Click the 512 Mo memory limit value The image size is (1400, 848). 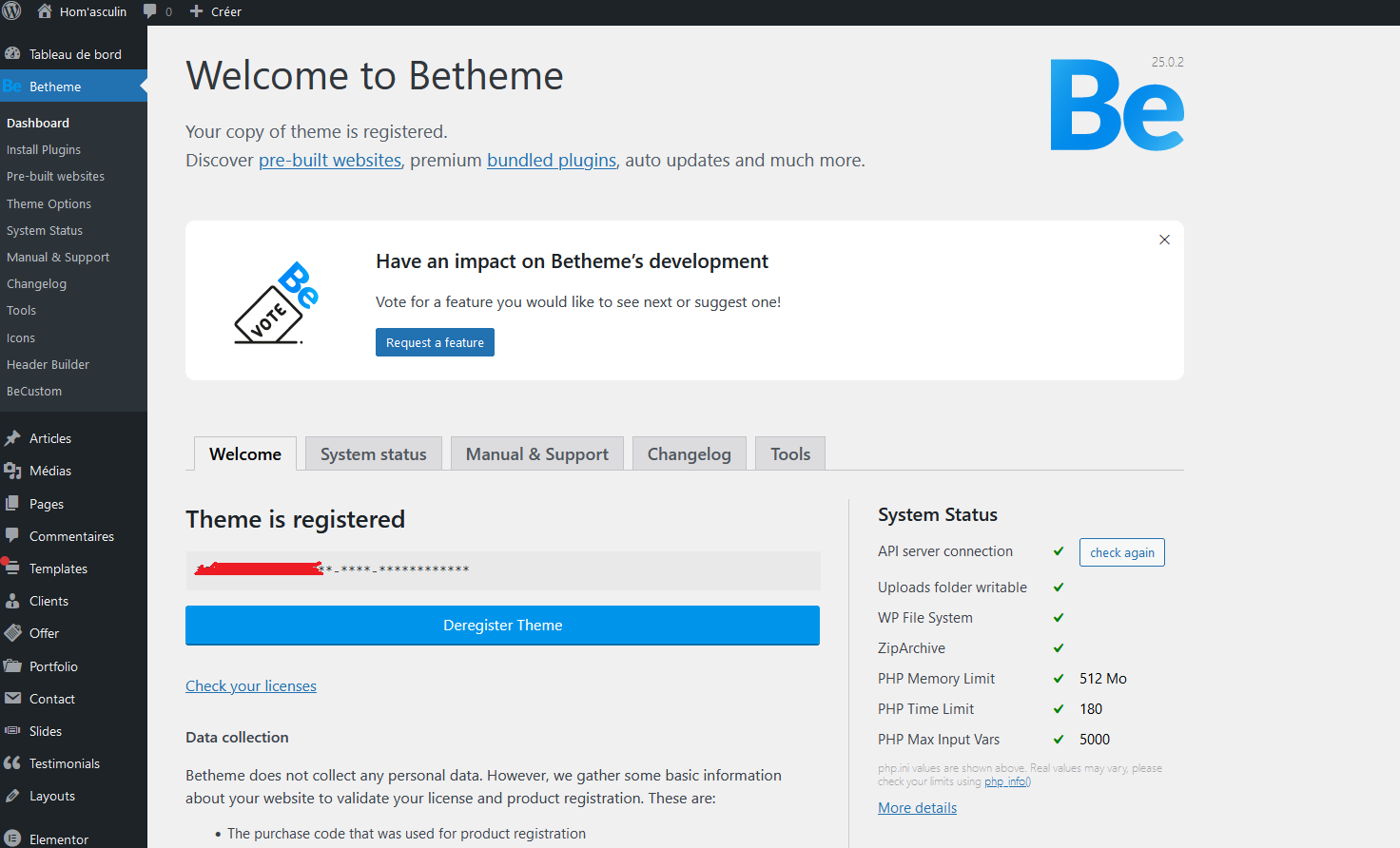tap(1103, 678)
